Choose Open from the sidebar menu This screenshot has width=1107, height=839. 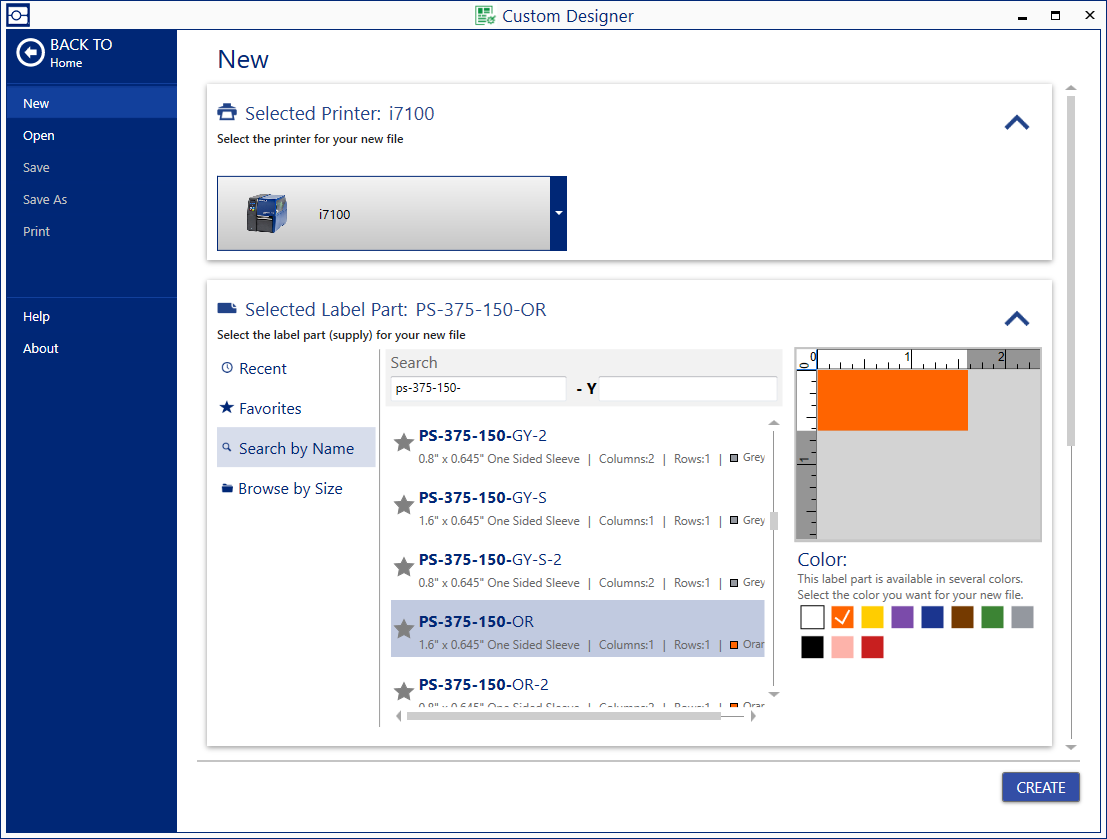(x=91, y=136)
